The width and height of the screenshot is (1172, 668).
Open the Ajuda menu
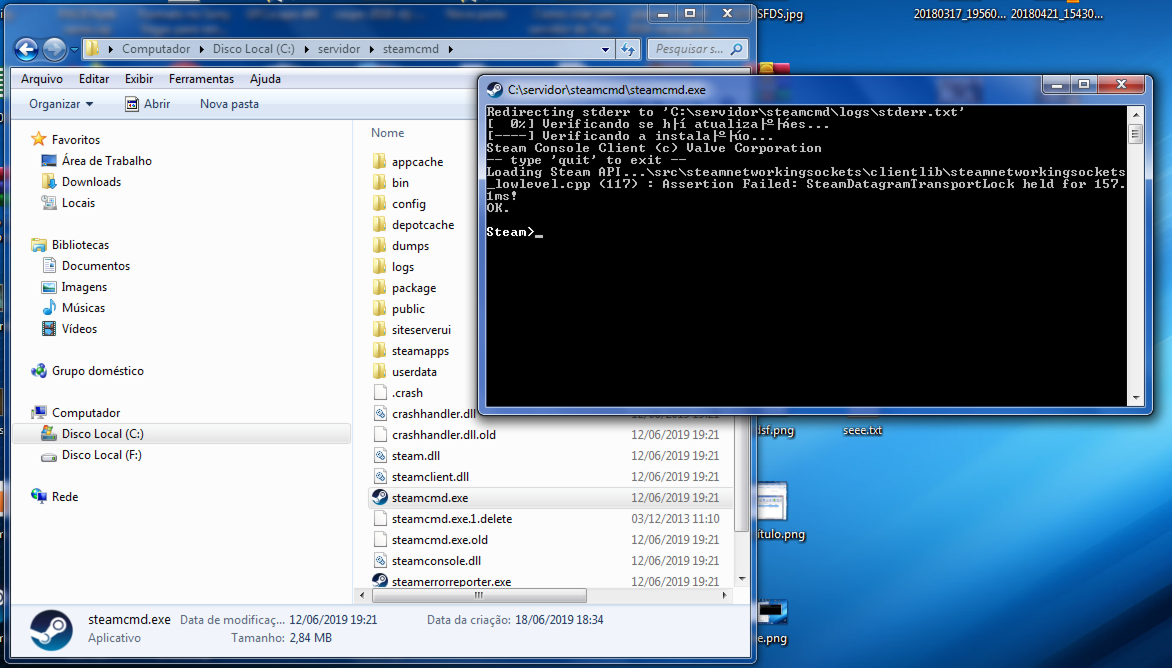tap(265, 78)
